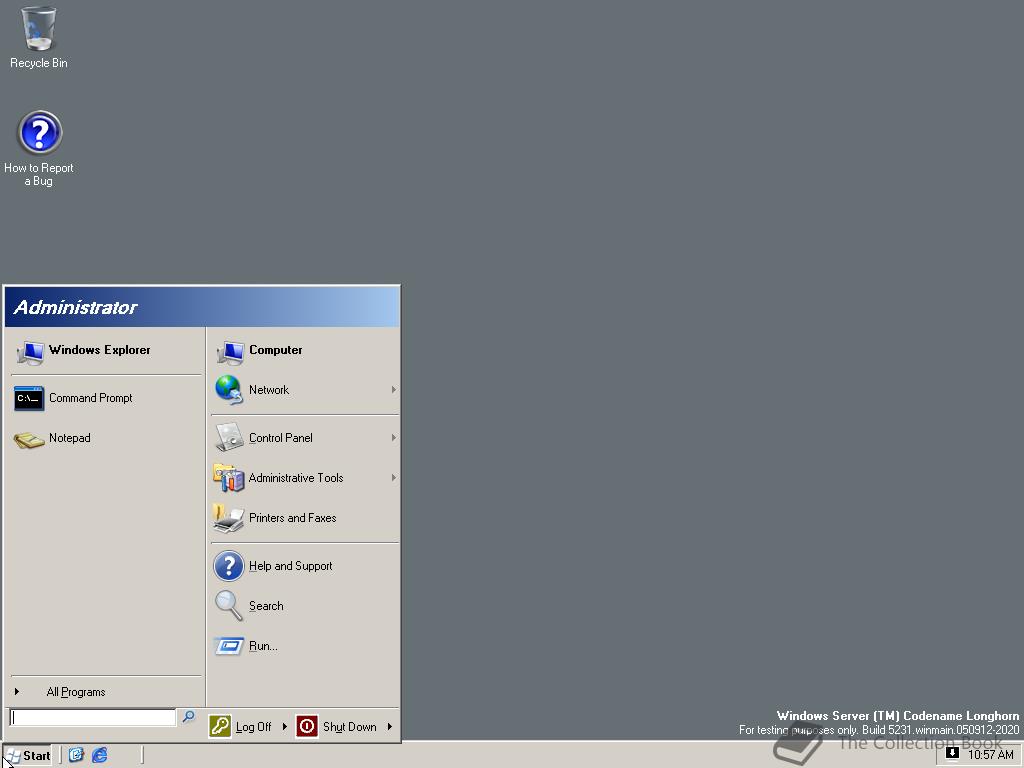Click the Network globe icon
Image resolution: width=1024 pixels, height=768 pixels.
(229, 390)
